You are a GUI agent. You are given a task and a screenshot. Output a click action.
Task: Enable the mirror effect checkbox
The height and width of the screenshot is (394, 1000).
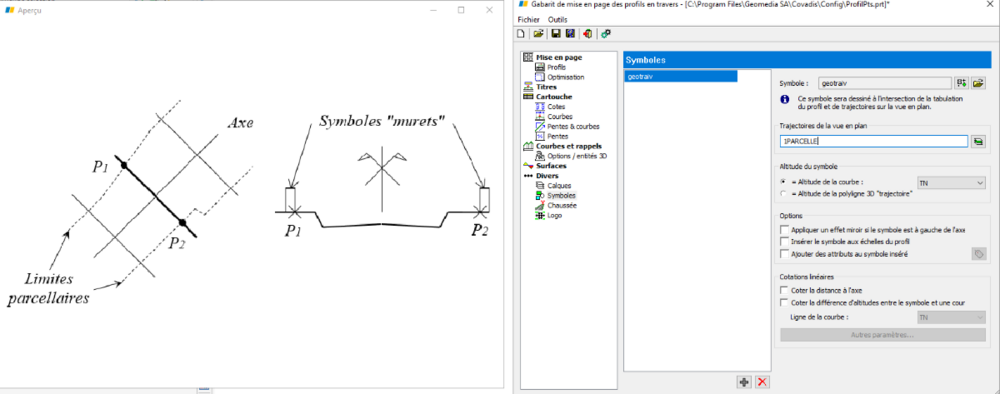(x=784, y=230)
